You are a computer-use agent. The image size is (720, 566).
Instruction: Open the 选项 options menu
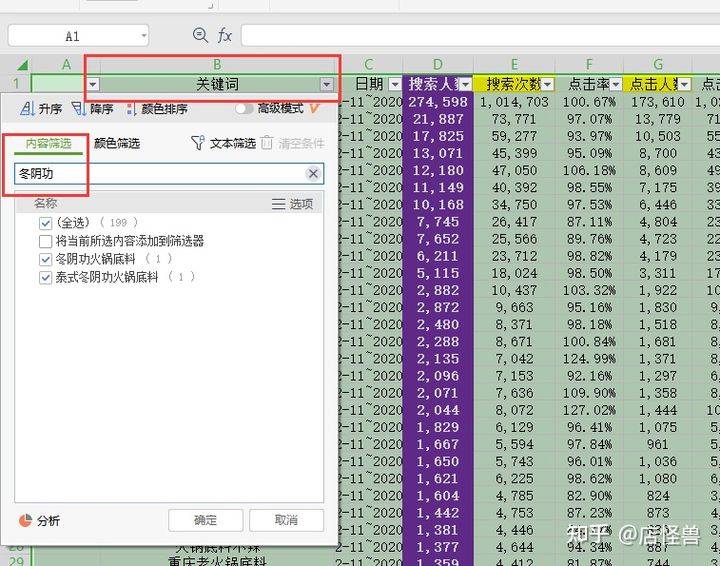pyautogui.click(x=292, y=204)
